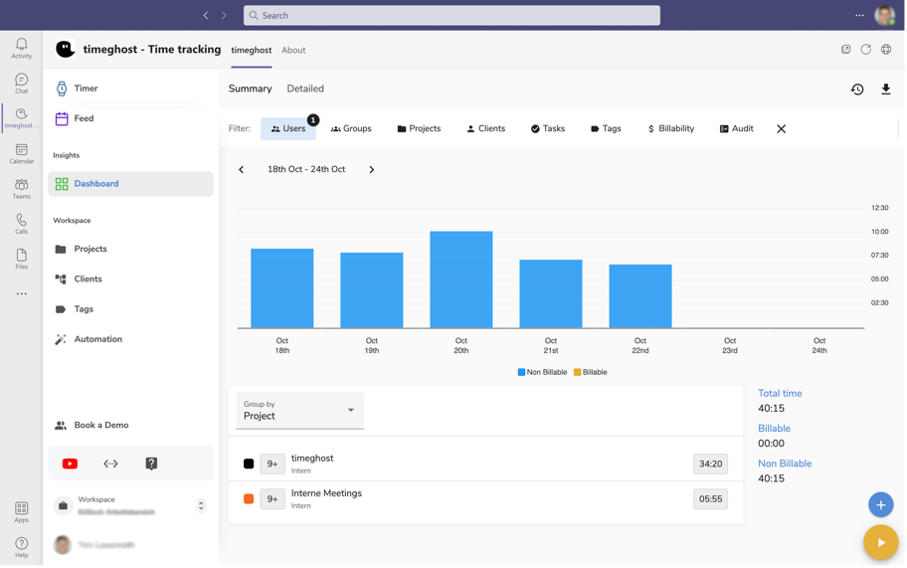Click the blue plus add button
Image resolution: width=907 pixels, height=568 pixels.
click(880, 505)
